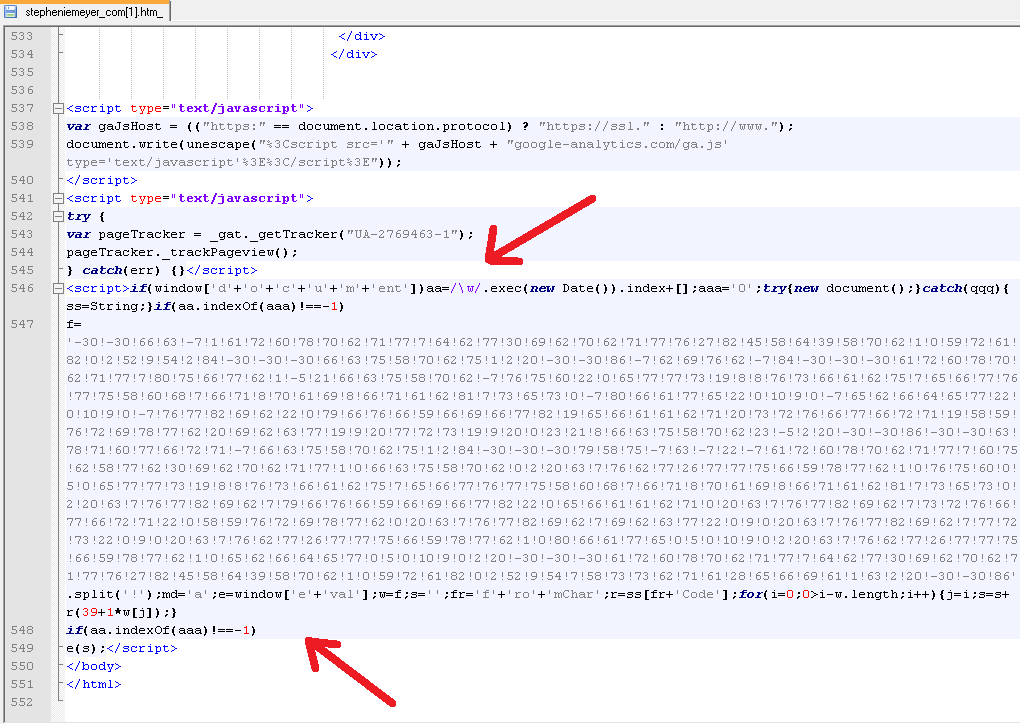The image size is (1020, 724).
Task: Click 'catch(qqq)' on line 546
Action: 962,288
